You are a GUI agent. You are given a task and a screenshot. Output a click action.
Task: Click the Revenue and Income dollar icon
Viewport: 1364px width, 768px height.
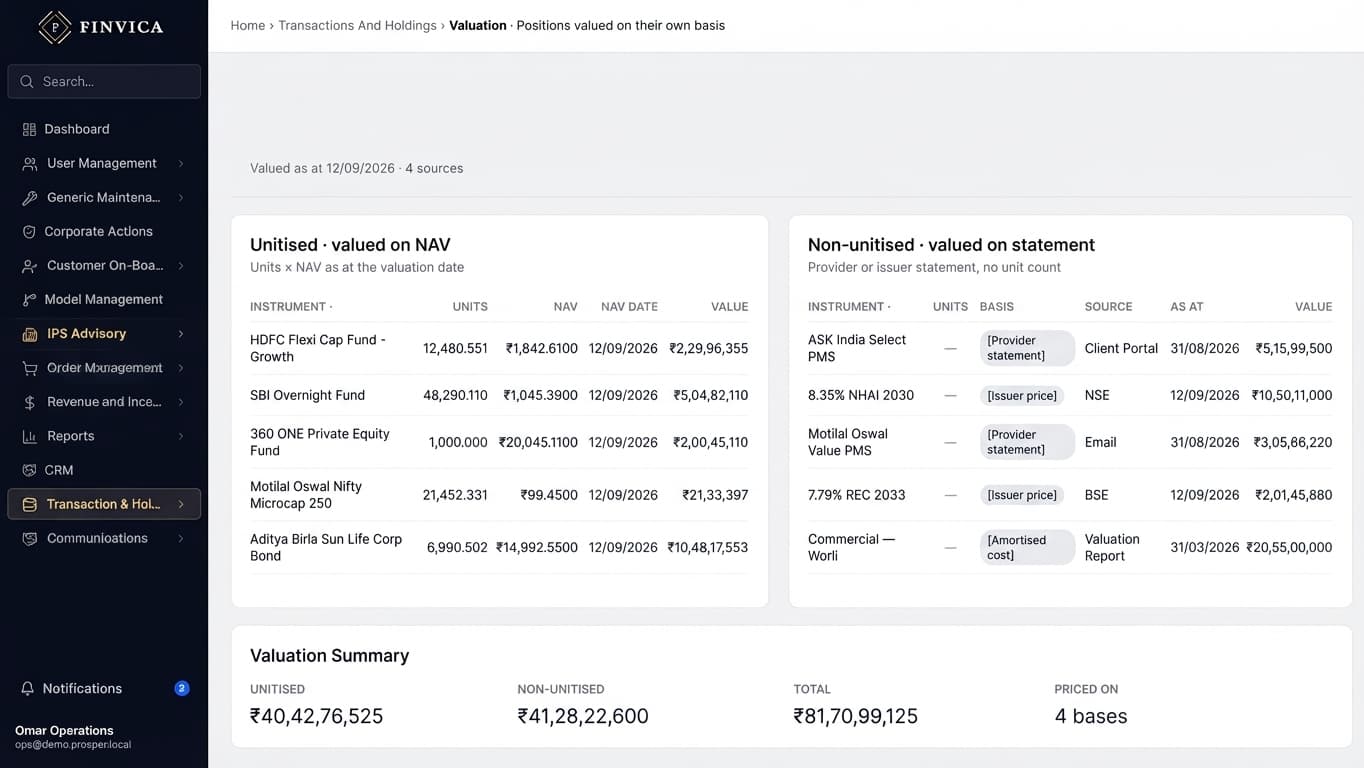[30, 401]
